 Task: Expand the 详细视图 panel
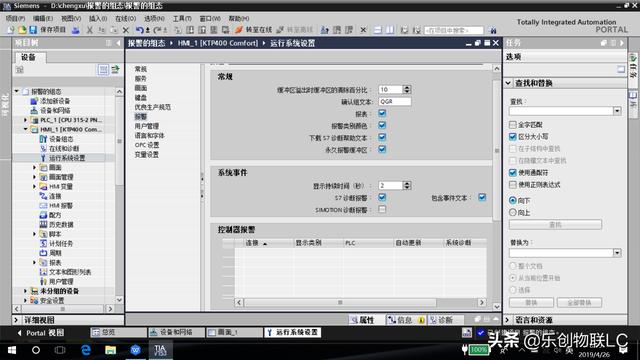click(16, 320)
